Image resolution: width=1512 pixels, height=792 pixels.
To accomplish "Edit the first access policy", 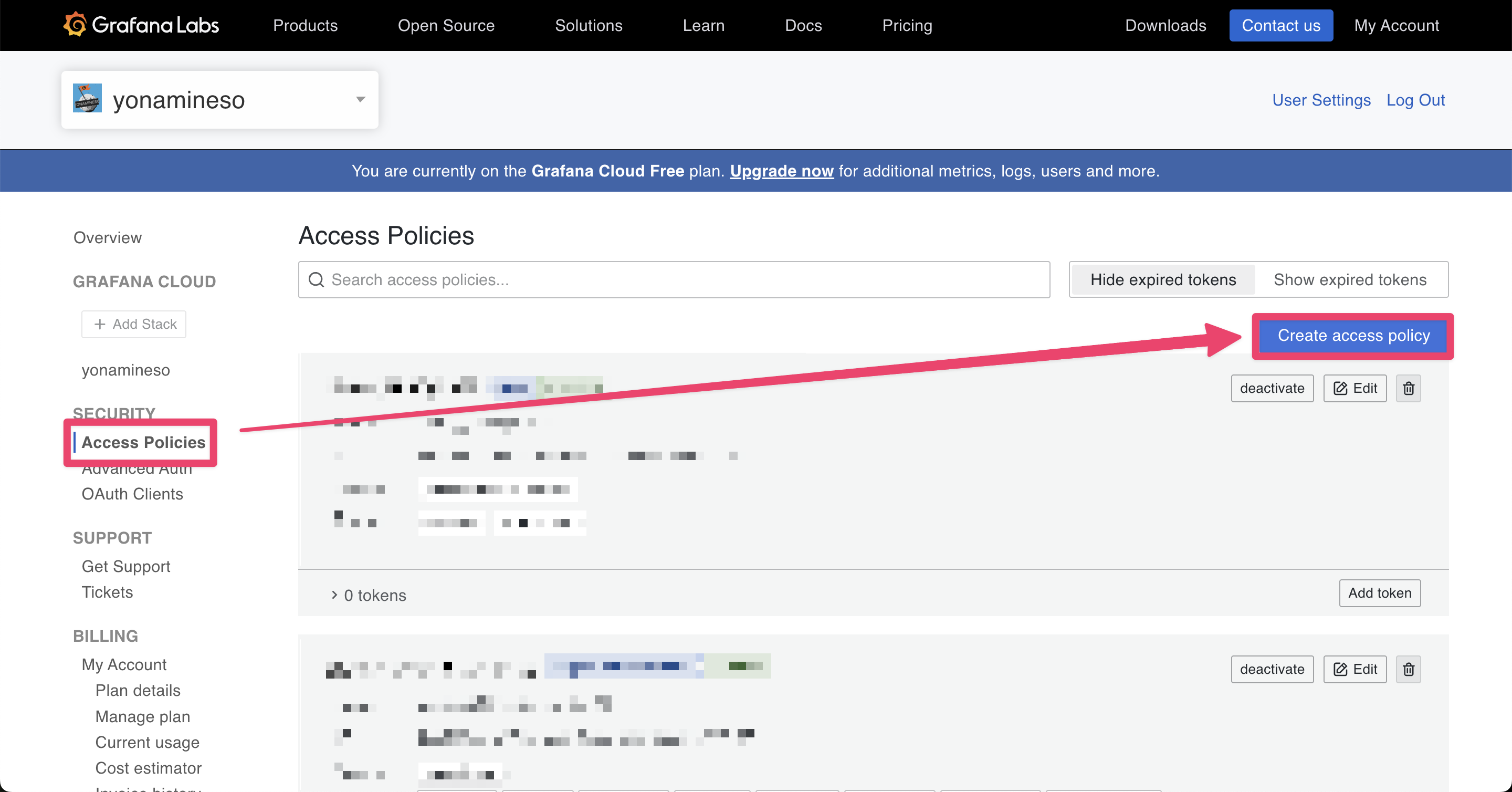I will pos(1354,388).
